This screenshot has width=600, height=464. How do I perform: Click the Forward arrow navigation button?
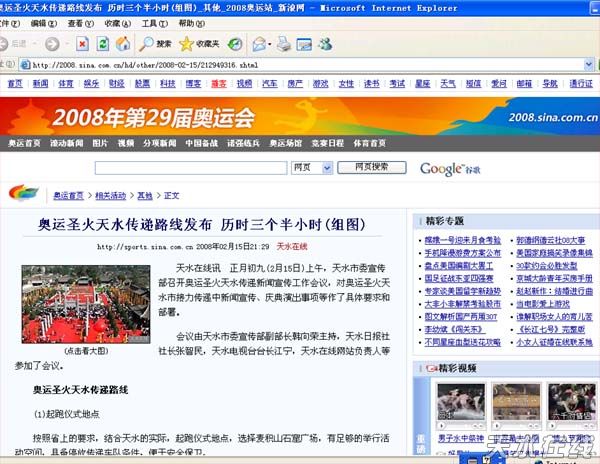(51, 44)
